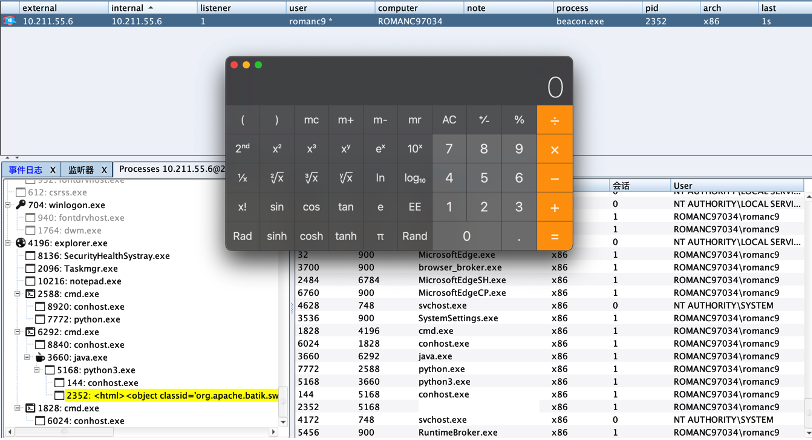812x440 pixels.
Task: Select the SystemSettings.exe table row
Action: (549, 318)
